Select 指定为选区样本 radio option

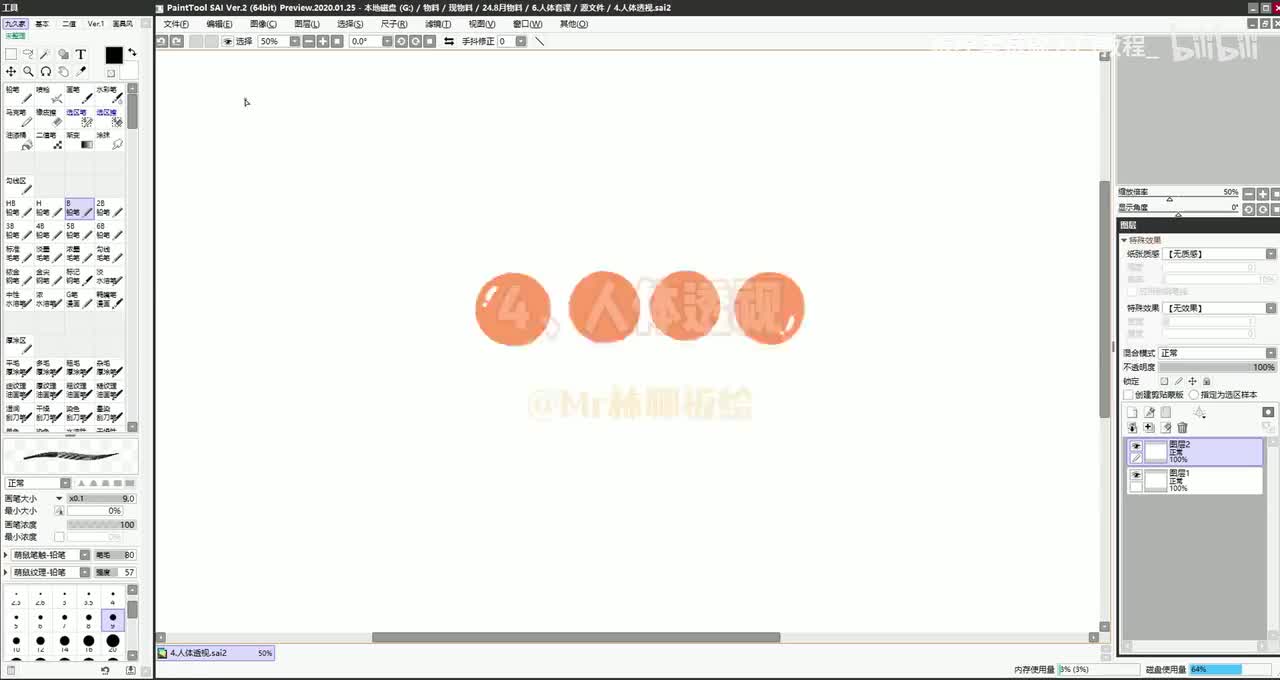click(x=1194, y=394)
